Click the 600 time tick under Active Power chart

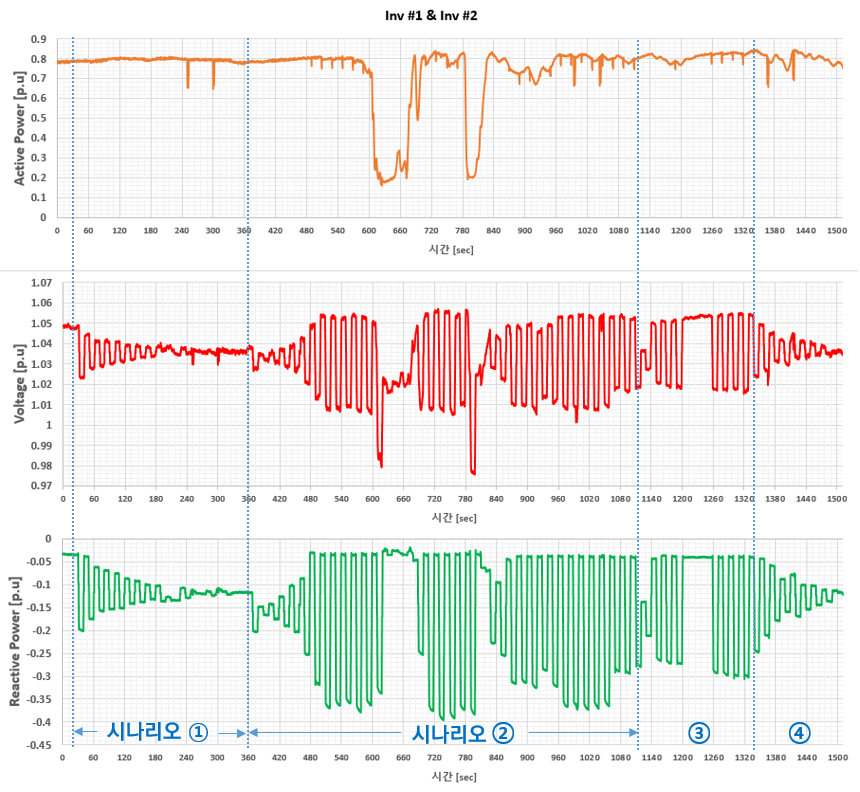[369, 230]
